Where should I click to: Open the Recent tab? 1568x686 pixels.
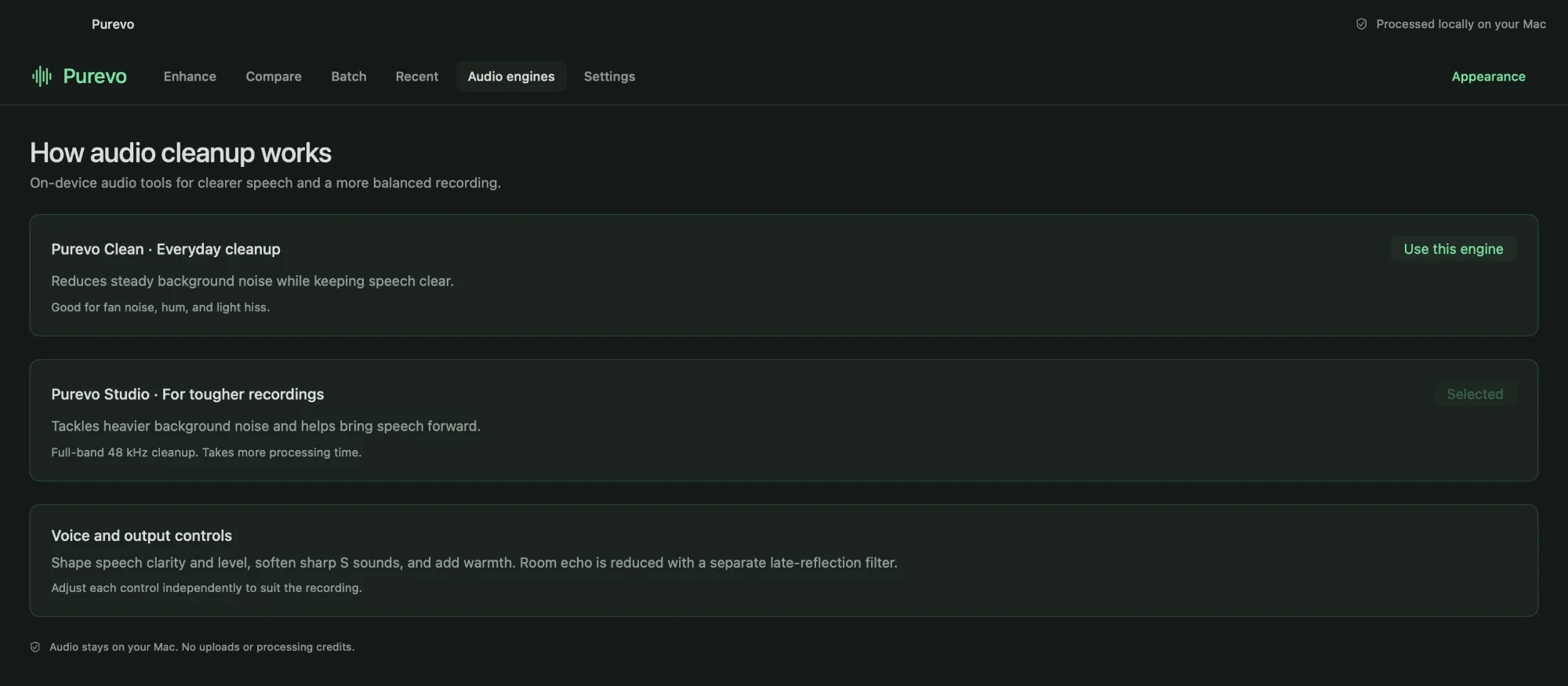[x=417, y=76]
